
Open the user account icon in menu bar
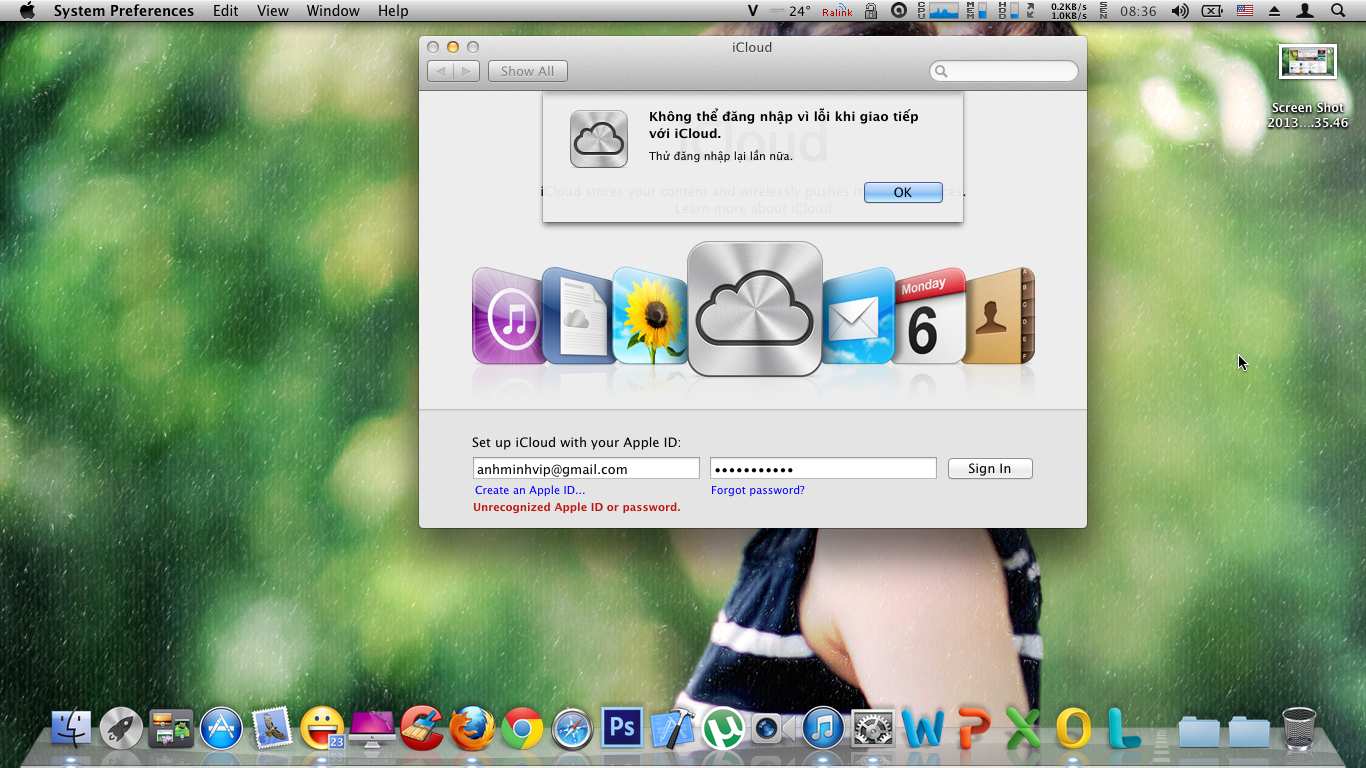pos(1305,11)
